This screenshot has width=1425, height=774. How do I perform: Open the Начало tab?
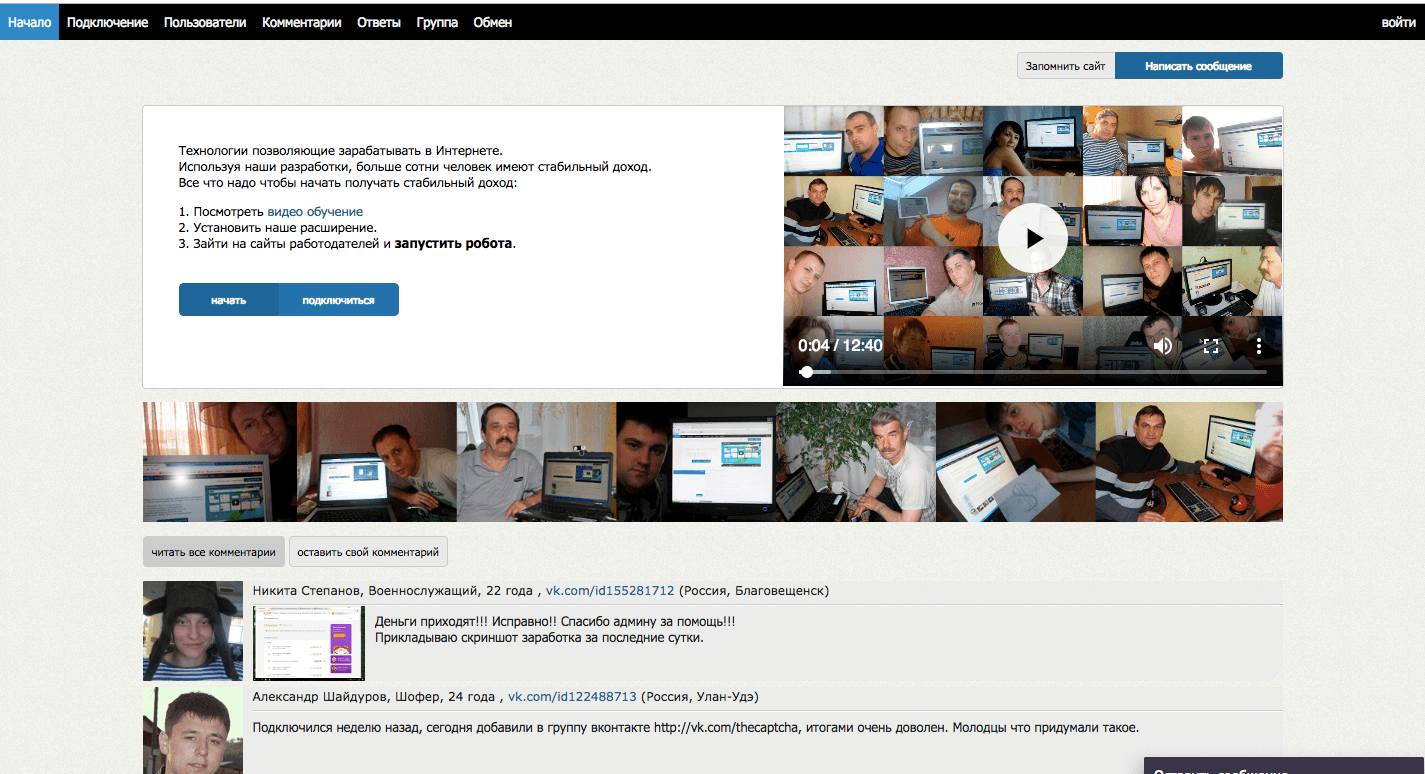click(x=29, y=22)
